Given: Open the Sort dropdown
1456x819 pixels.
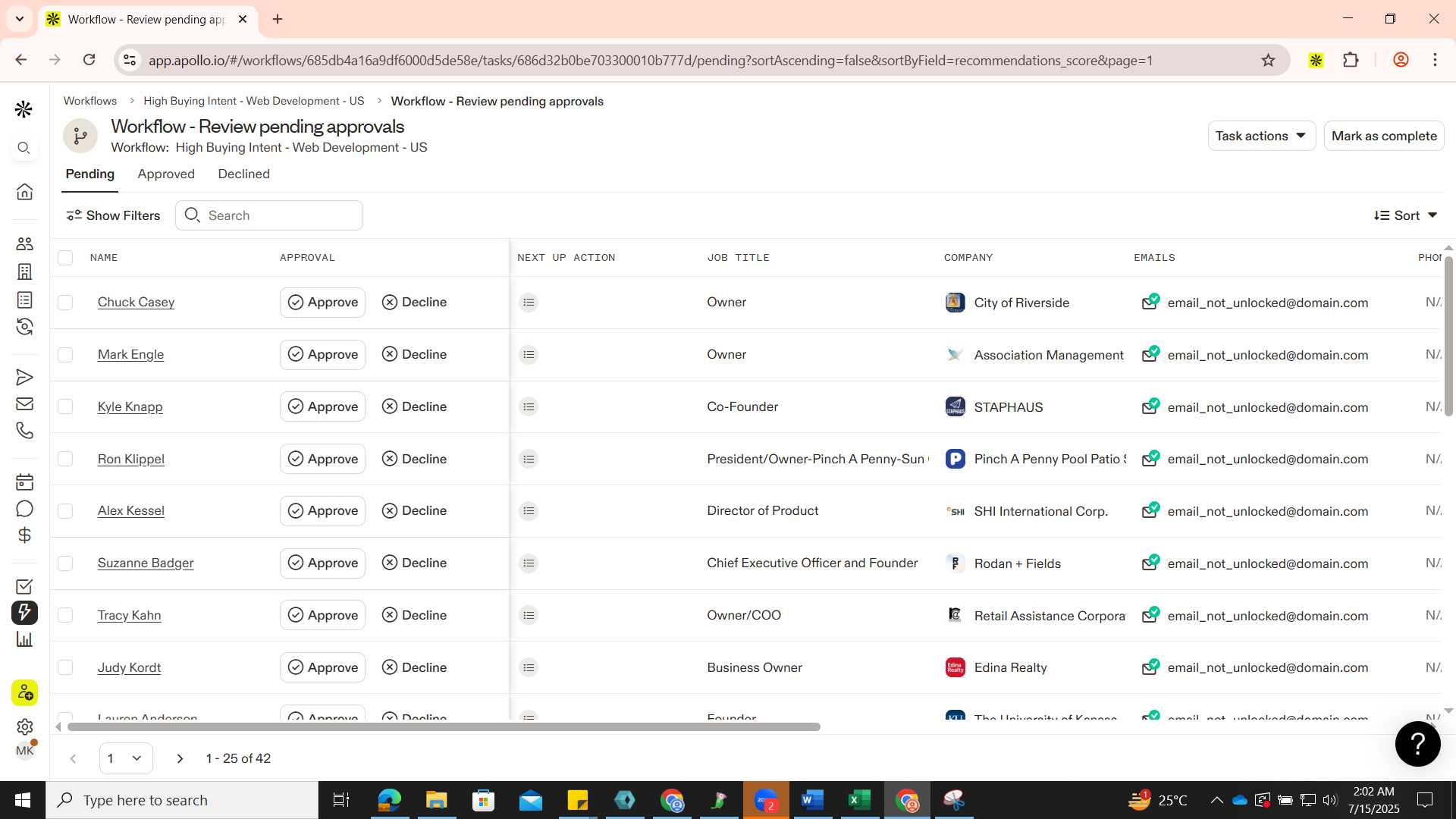Looking at the screenshot, I should tap(1406, 215).
